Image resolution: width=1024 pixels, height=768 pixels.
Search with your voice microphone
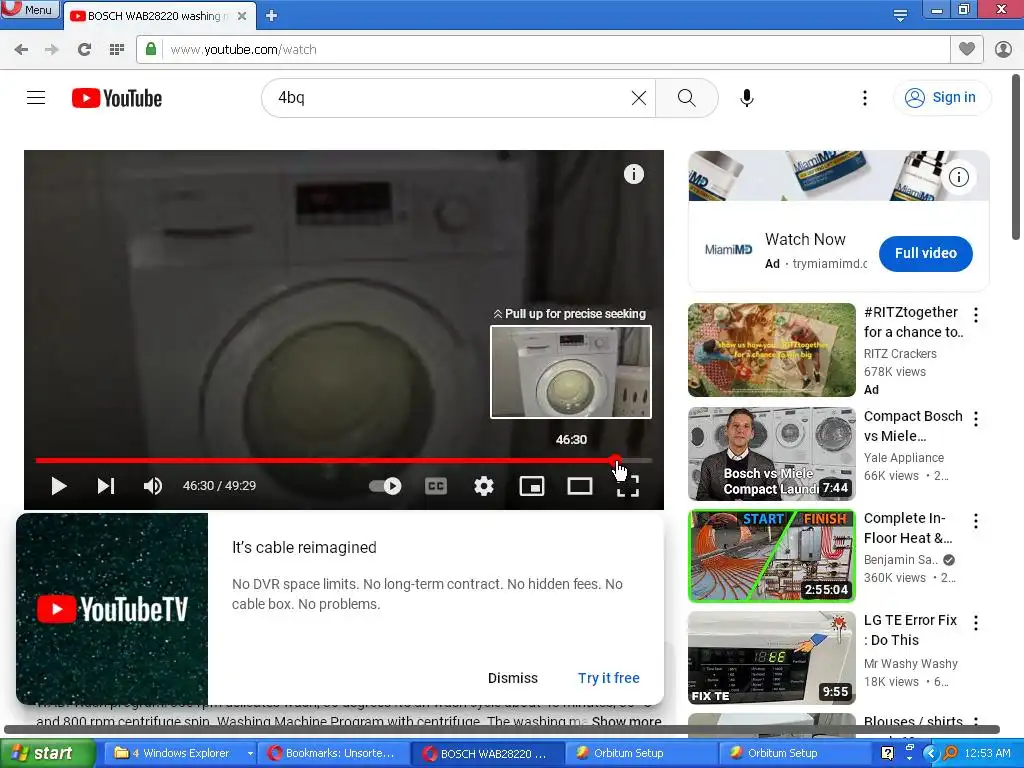747,98
